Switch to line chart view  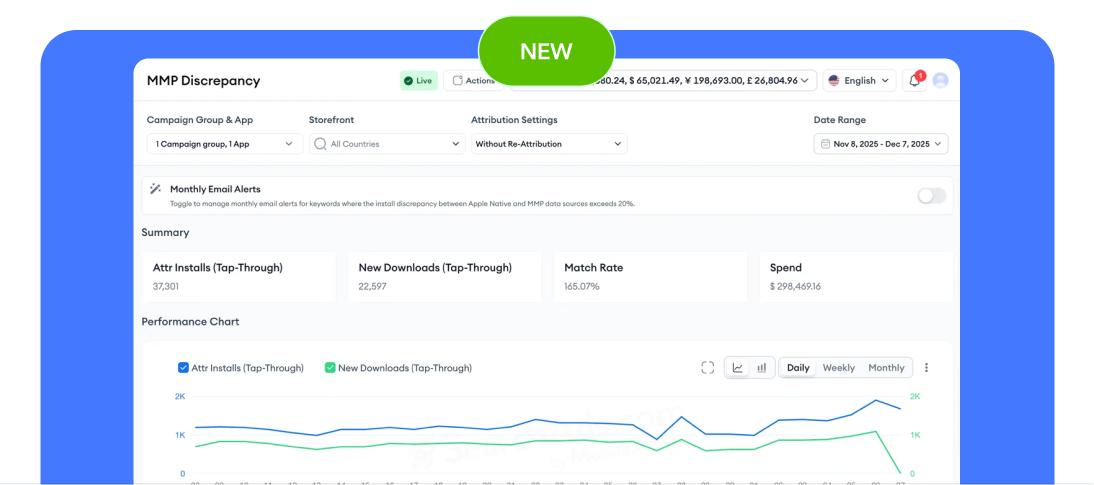738,368
